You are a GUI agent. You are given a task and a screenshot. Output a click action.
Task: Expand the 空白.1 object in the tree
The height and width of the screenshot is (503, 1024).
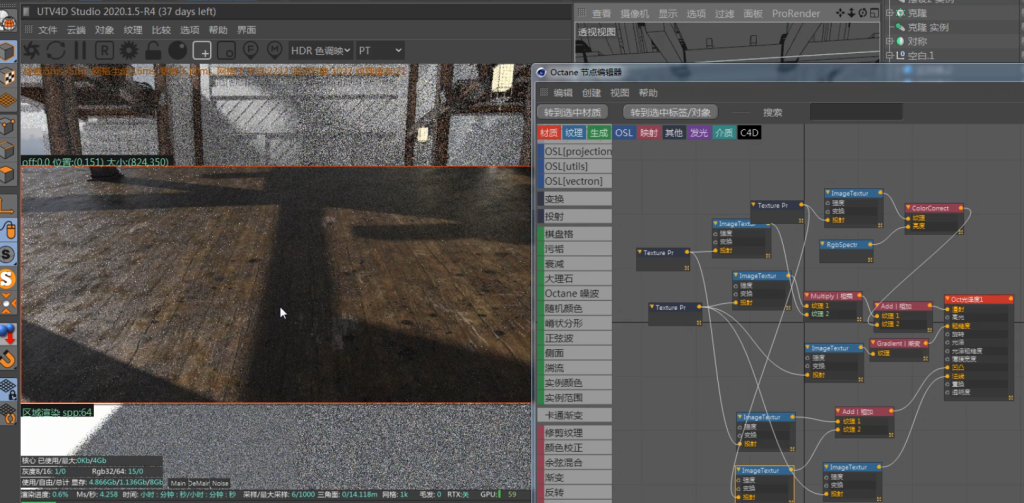point(889,56)
